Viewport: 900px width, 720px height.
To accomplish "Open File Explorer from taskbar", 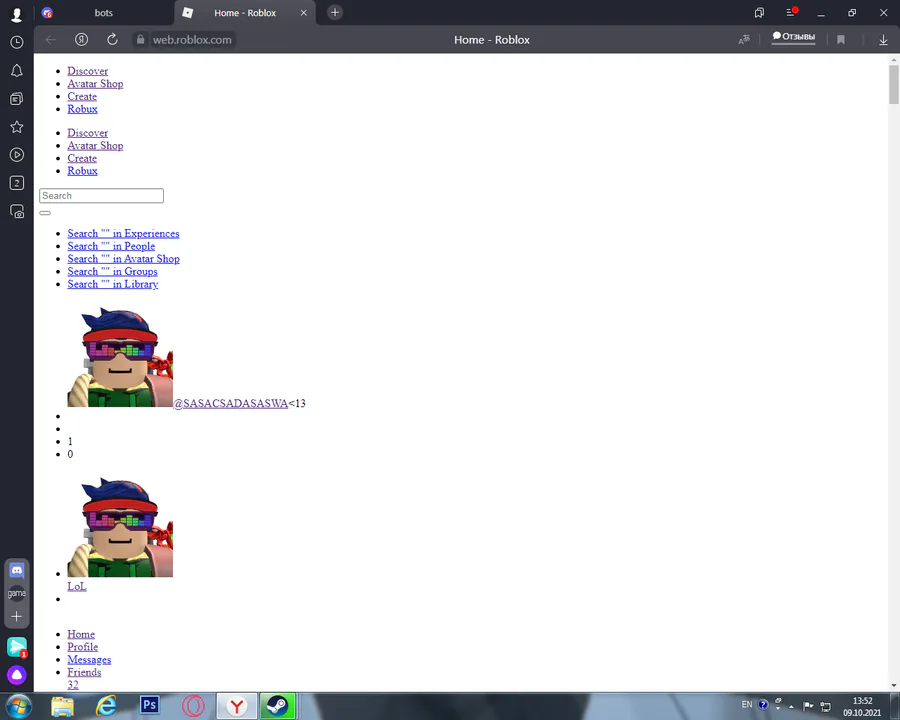I will click(x=63, y=706).
